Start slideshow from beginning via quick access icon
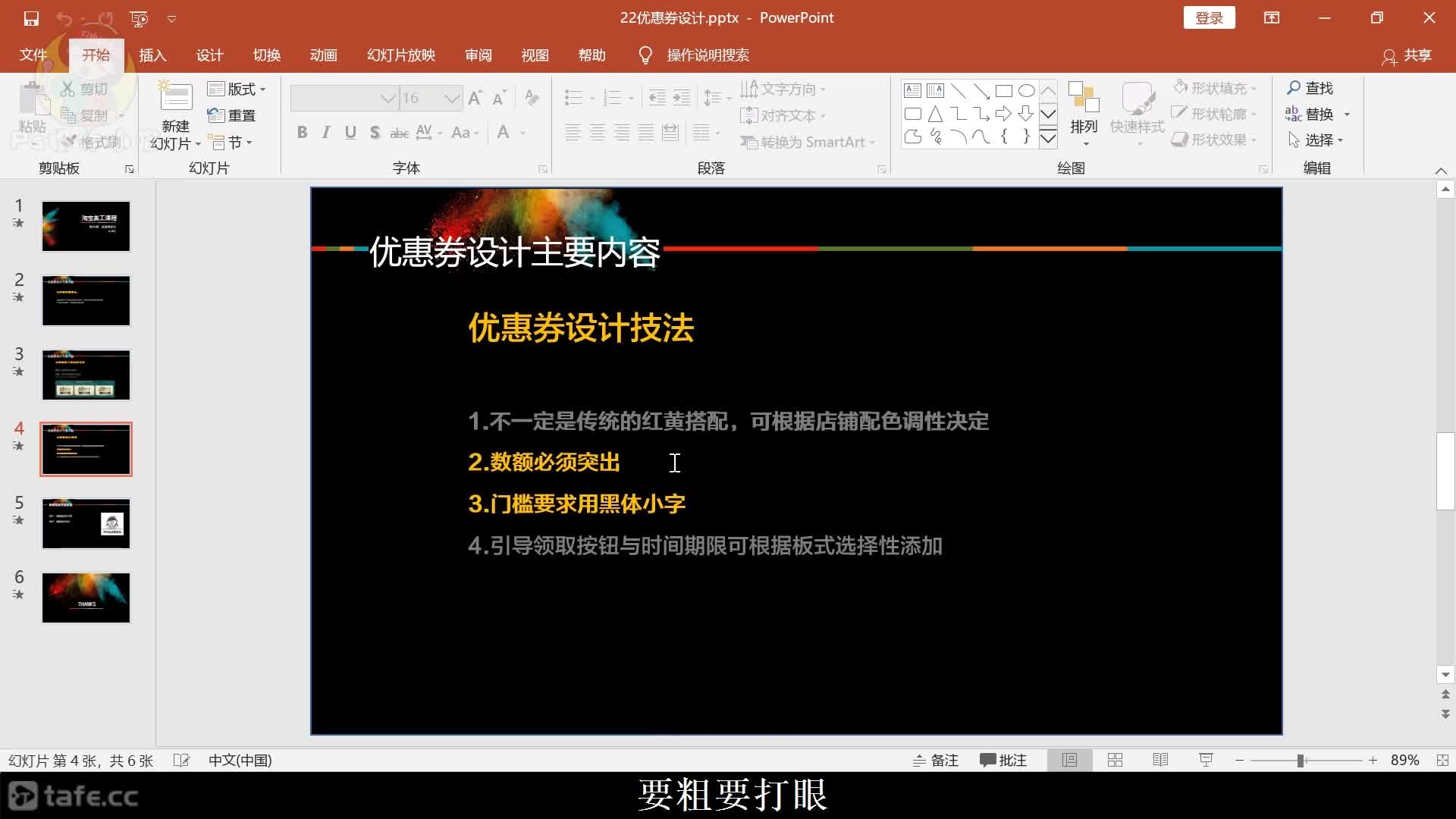The height and width of the screenshot is (819, 1456). (x=138, y=18)
